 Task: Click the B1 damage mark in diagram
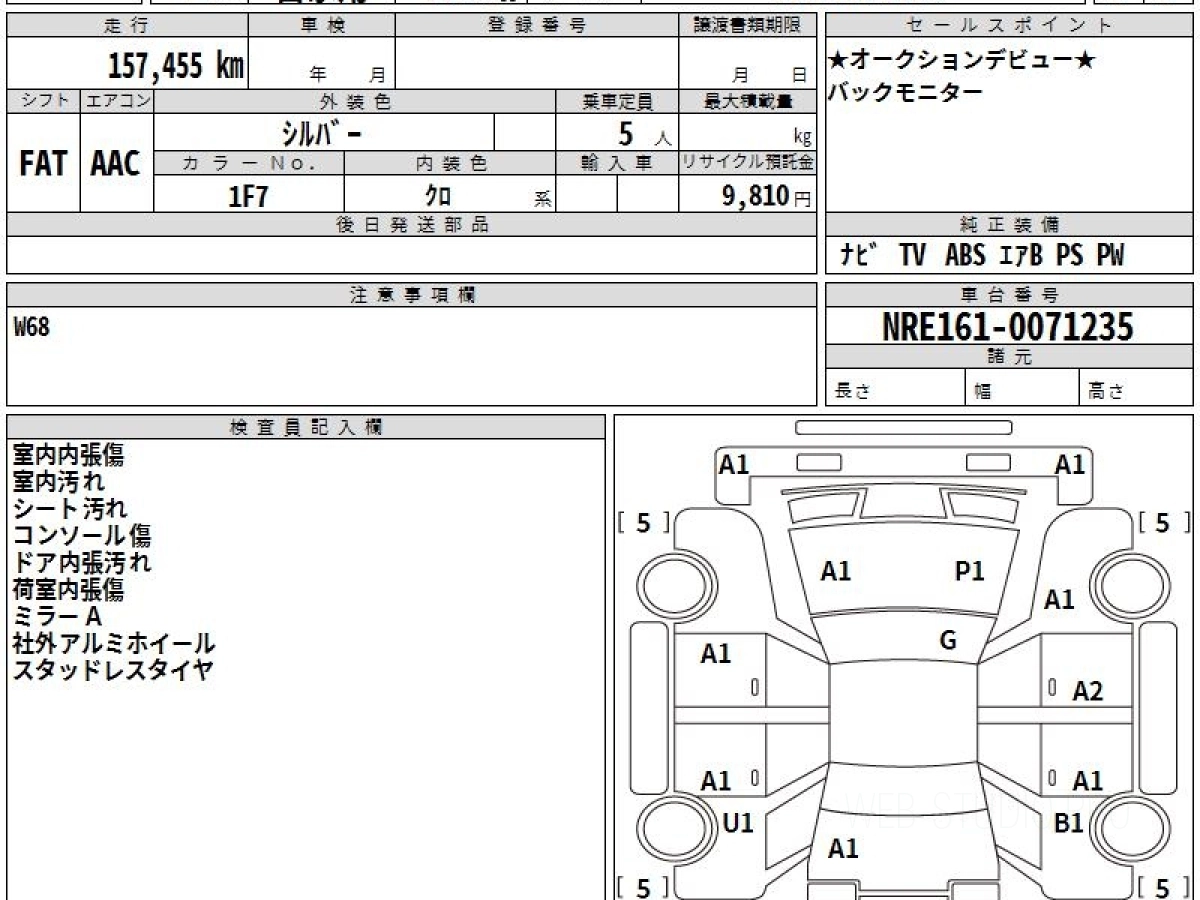click(1069, 823)
